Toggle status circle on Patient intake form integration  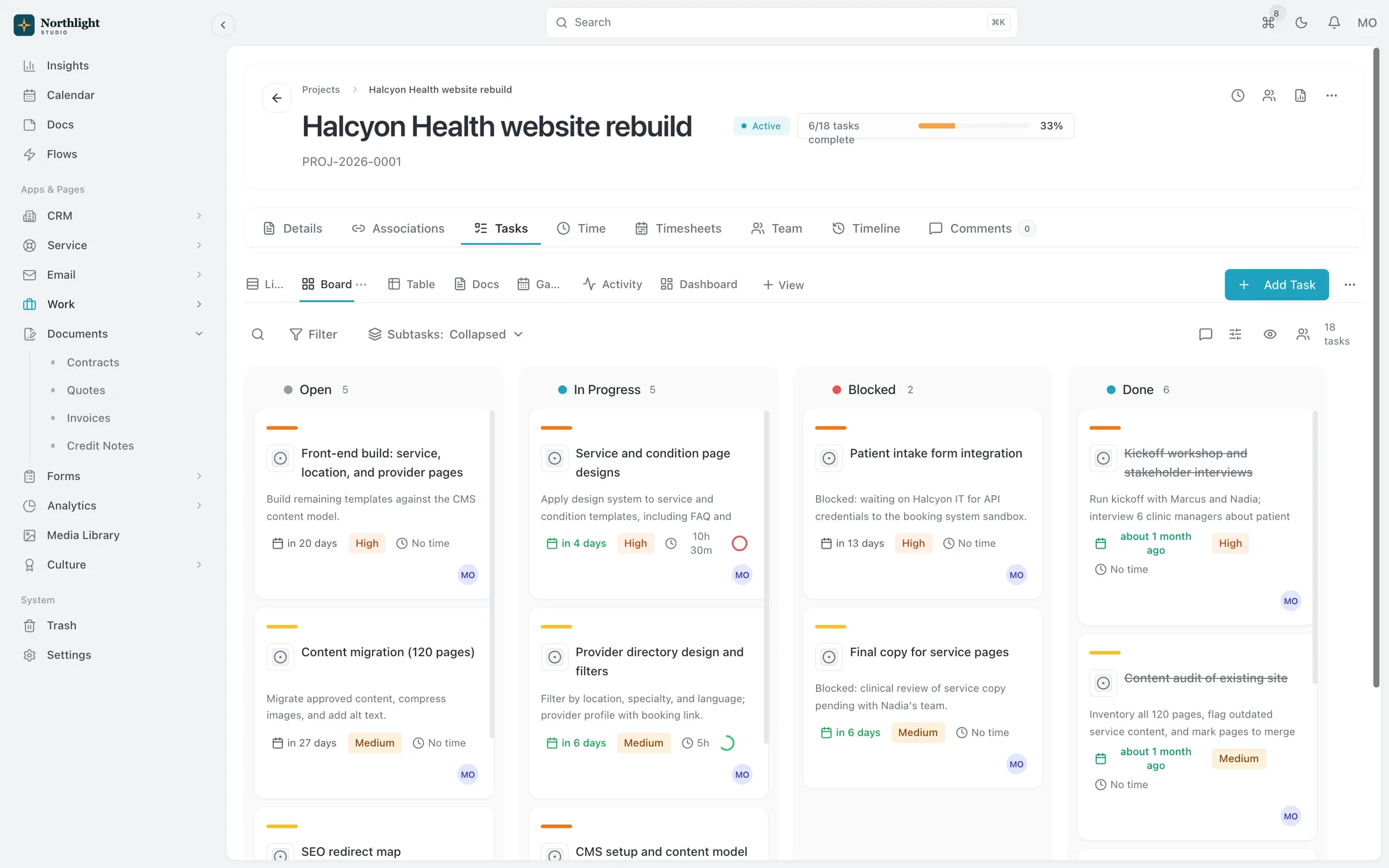pos(829,458)
